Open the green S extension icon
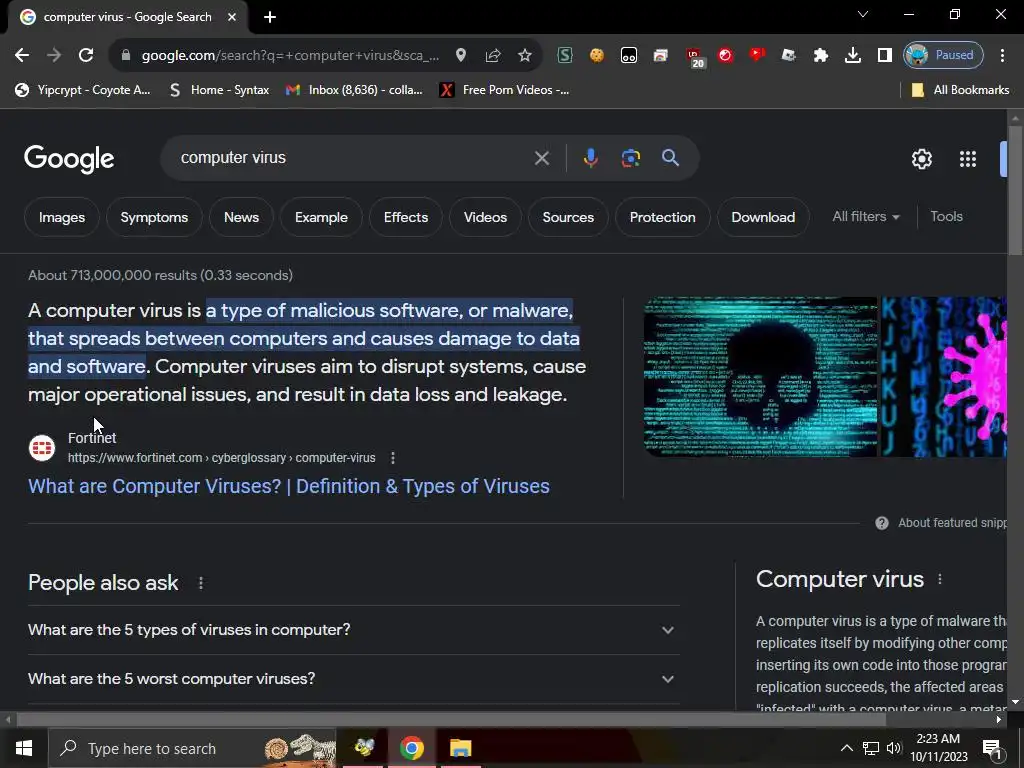Viewport: 1024px width, 768px height. [565, 56]
